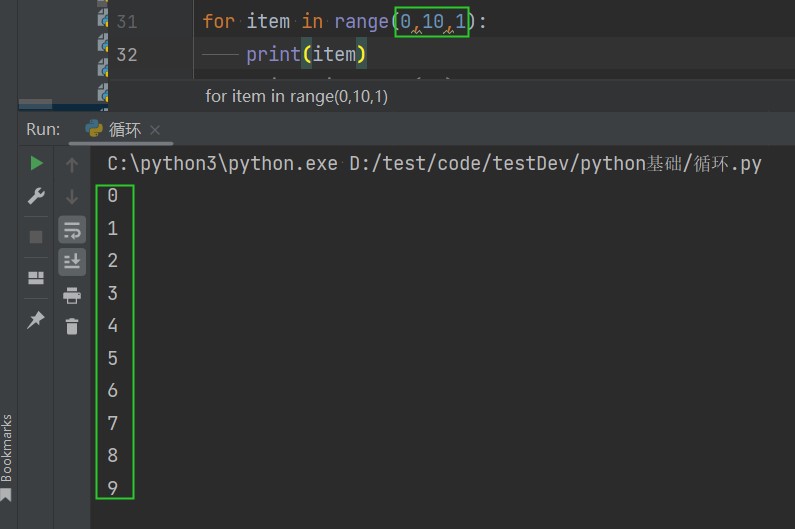Click the down arrow in Run toolbar
The height and width of the screenshot is (529, 795).
point(72,197)
